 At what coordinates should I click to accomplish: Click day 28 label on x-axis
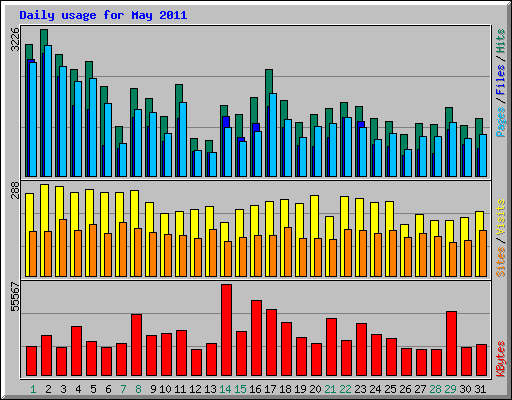click(435, 389)
